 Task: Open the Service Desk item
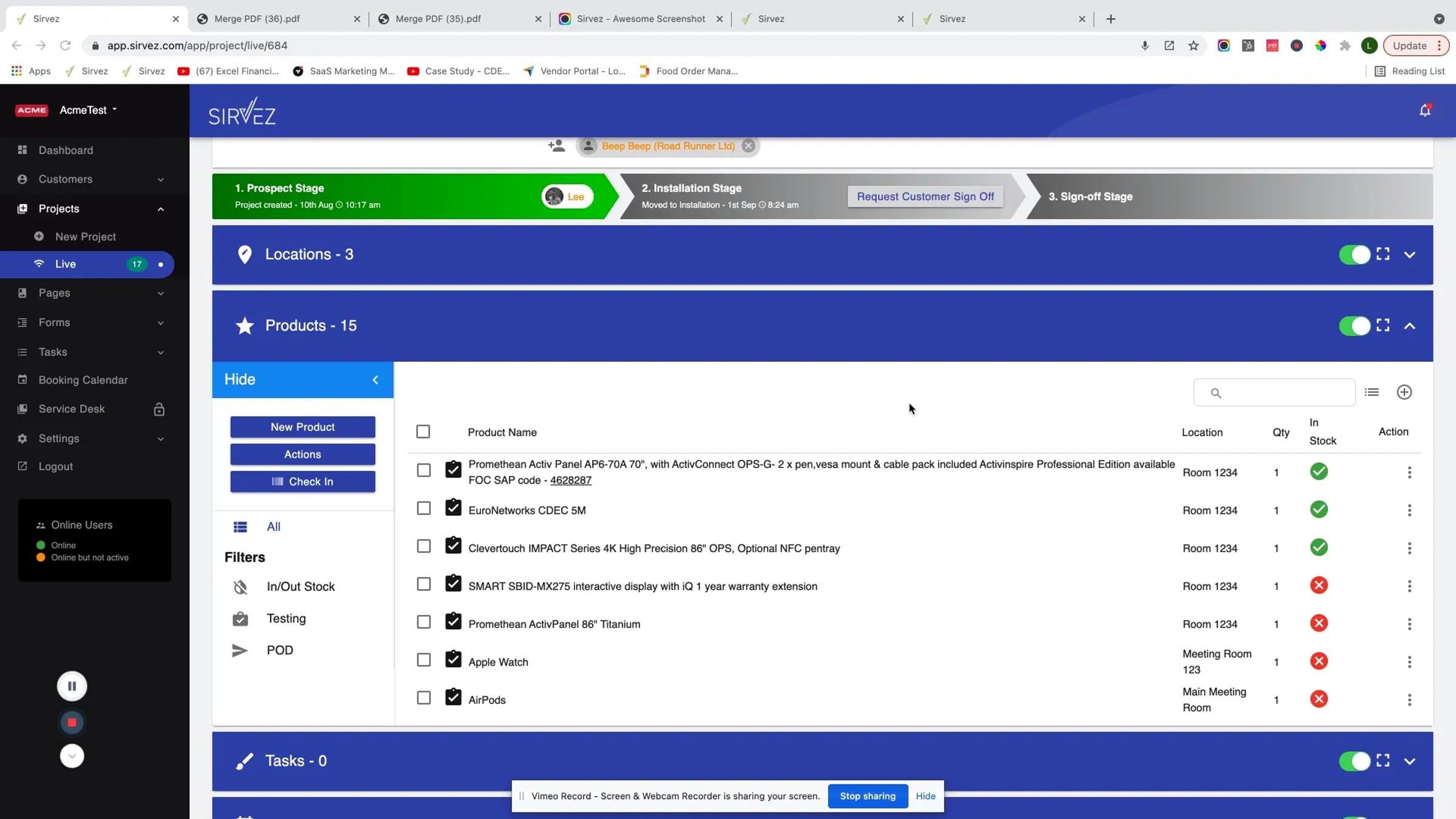[x=72, y=409]
